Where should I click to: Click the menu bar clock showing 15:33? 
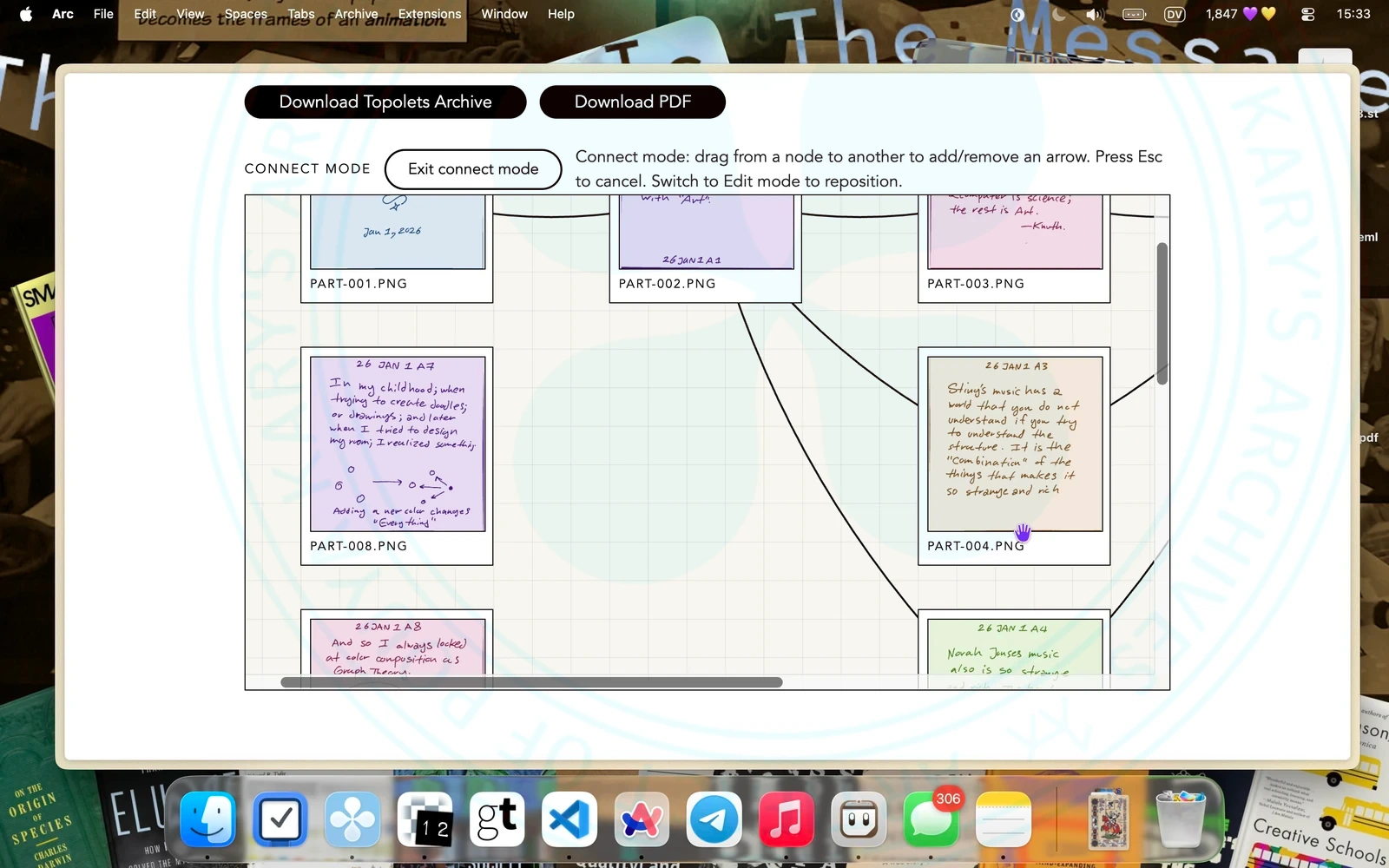click(1353, 14)
